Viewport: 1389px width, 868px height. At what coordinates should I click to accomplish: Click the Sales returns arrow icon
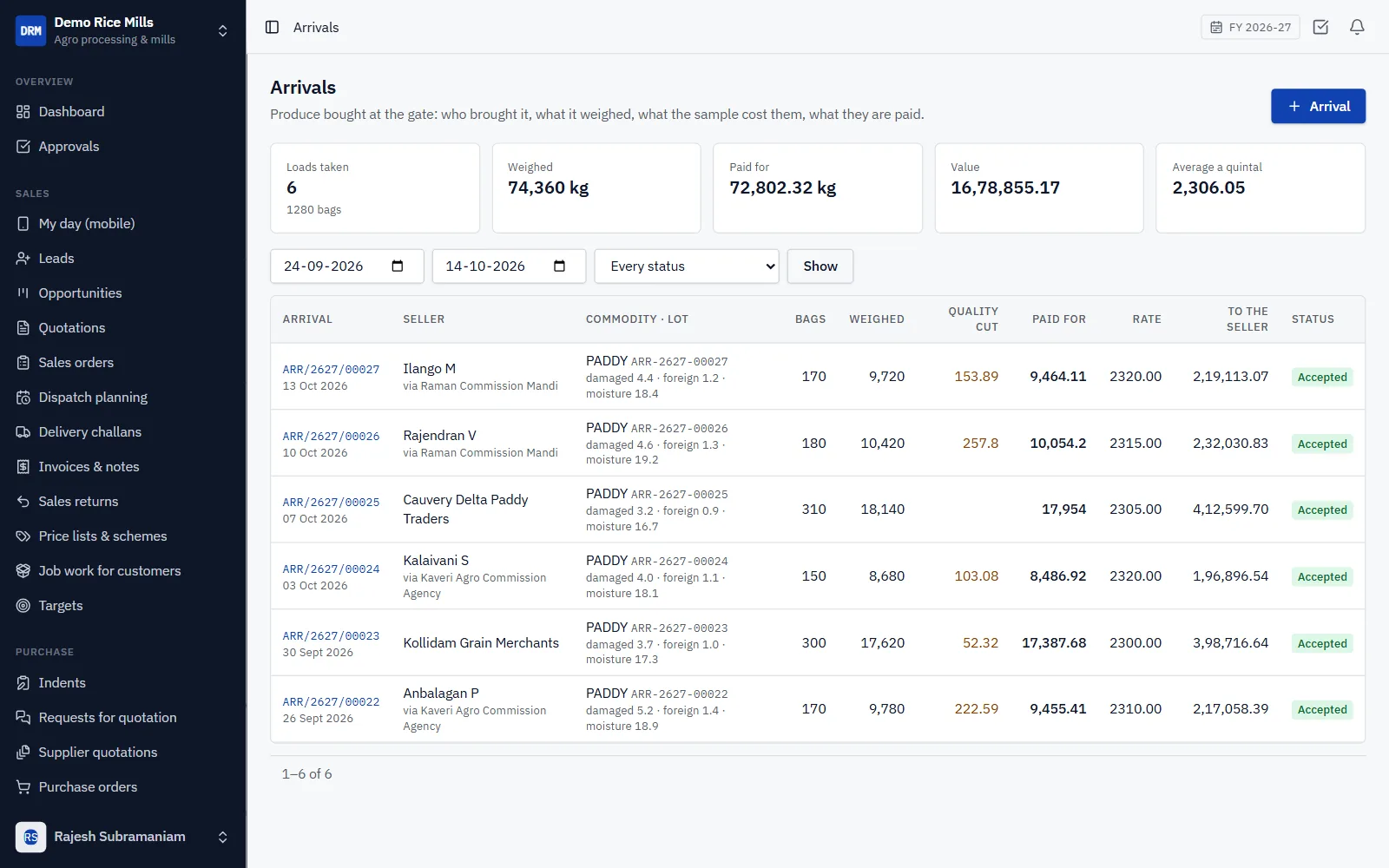pyautogui.click(x=23, y=502)
